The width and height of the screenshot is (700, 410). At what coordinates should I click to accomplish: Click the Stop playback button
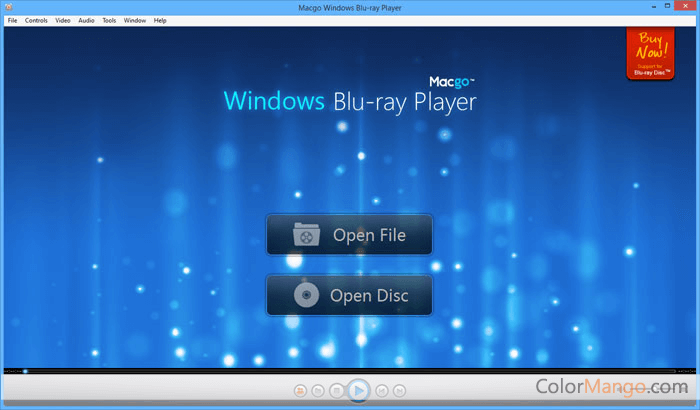337,390
